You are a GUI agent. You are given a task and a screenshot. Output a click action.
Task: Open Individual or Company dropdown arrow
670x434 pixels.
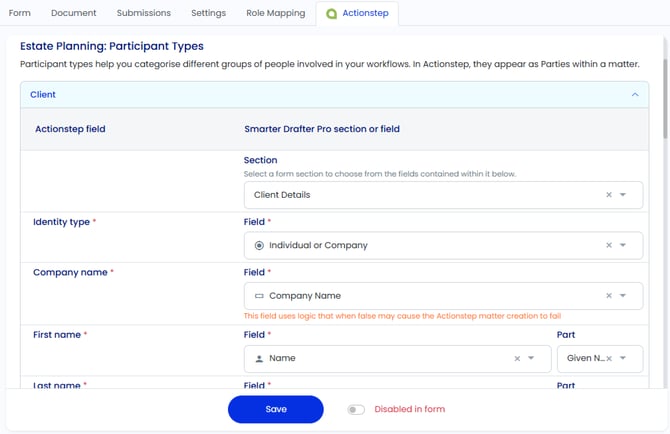tap(623, 245)
